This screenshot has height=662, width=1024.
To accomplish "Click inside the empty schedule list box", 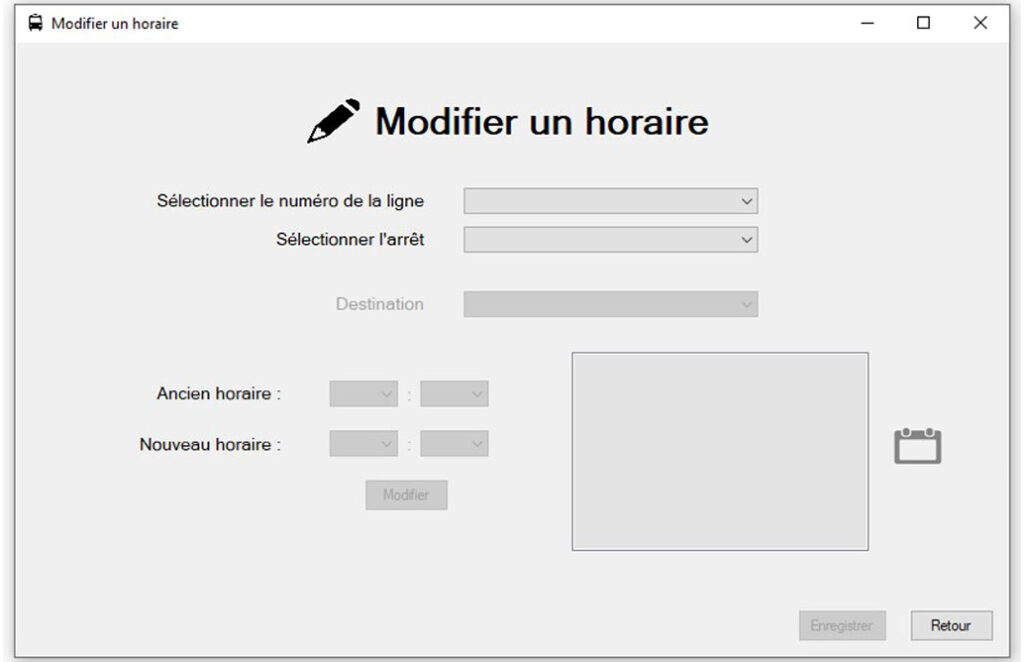I will (720, 452).
